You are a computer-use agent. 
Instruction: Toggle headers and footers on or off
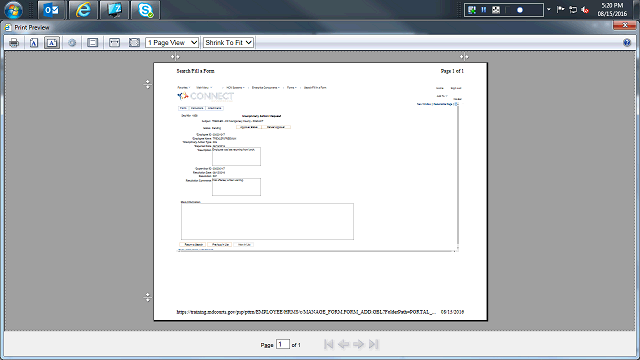(93, 42)
